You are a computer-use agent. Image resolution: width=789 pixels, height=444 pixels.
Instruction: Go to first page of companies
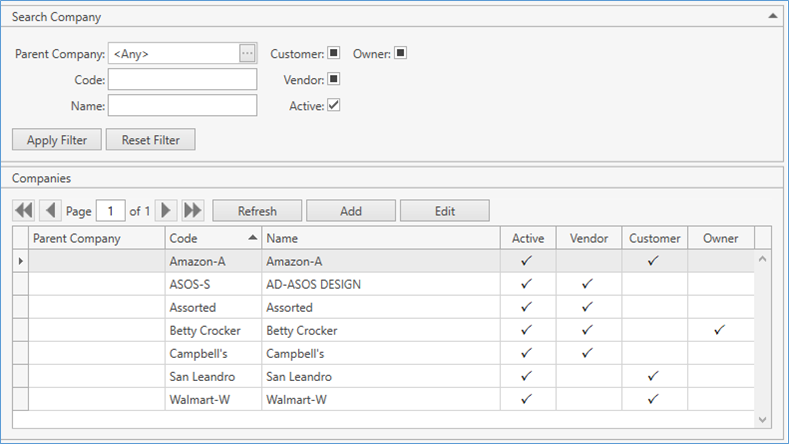22,211
